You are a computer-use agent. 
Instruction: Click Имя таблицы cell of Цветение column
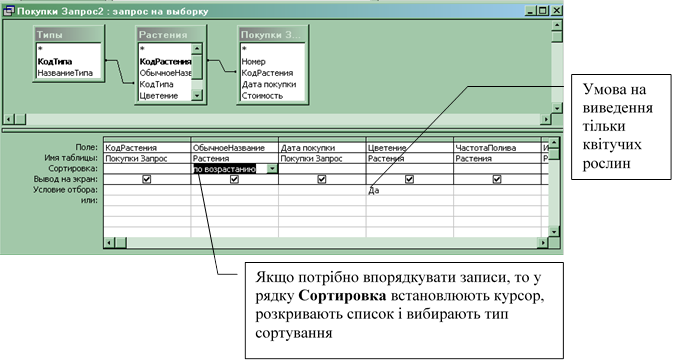tap(409, 158)
